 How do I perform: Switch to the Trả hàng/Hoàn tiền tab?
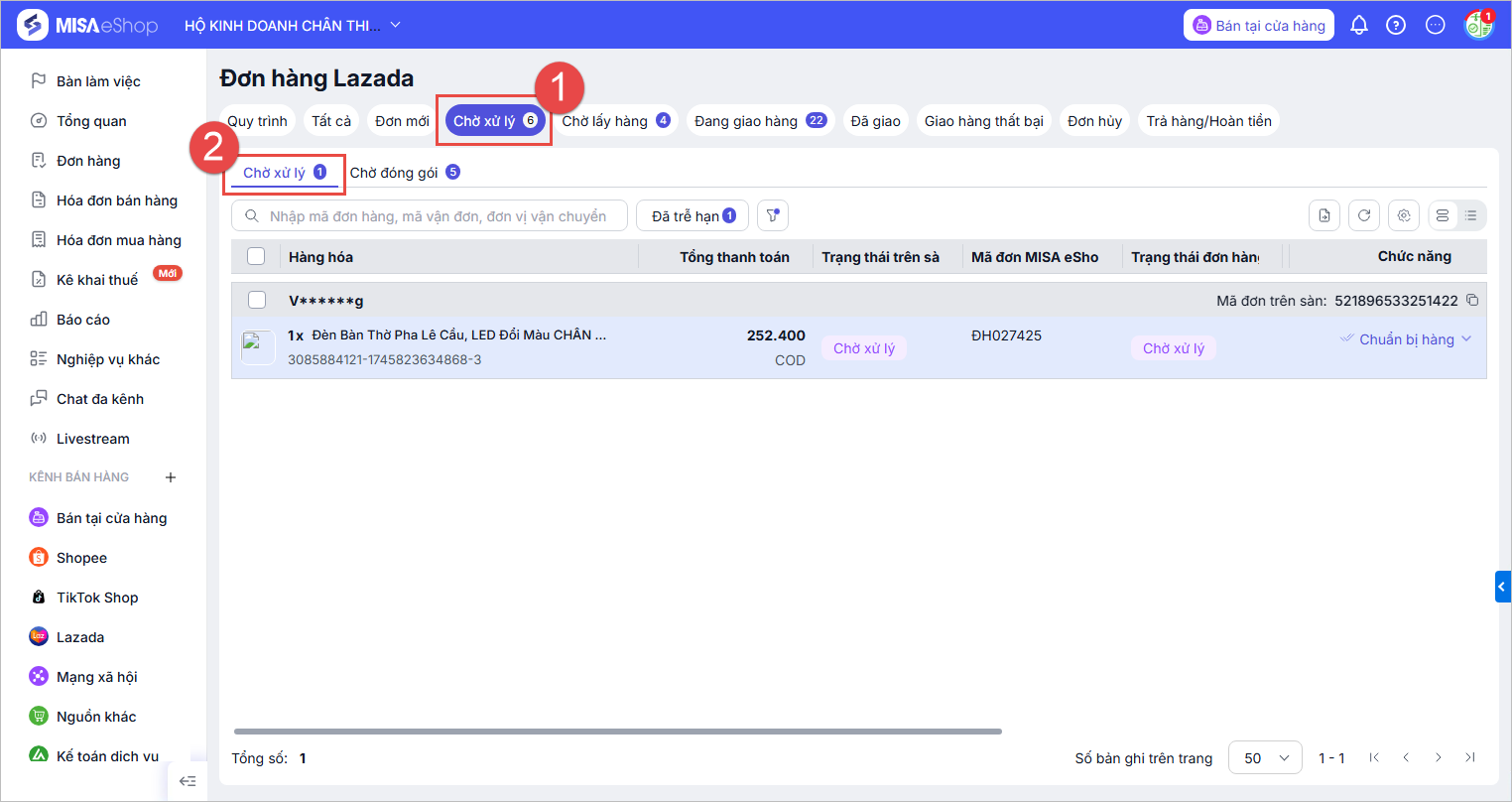(x=1209, y=121)
